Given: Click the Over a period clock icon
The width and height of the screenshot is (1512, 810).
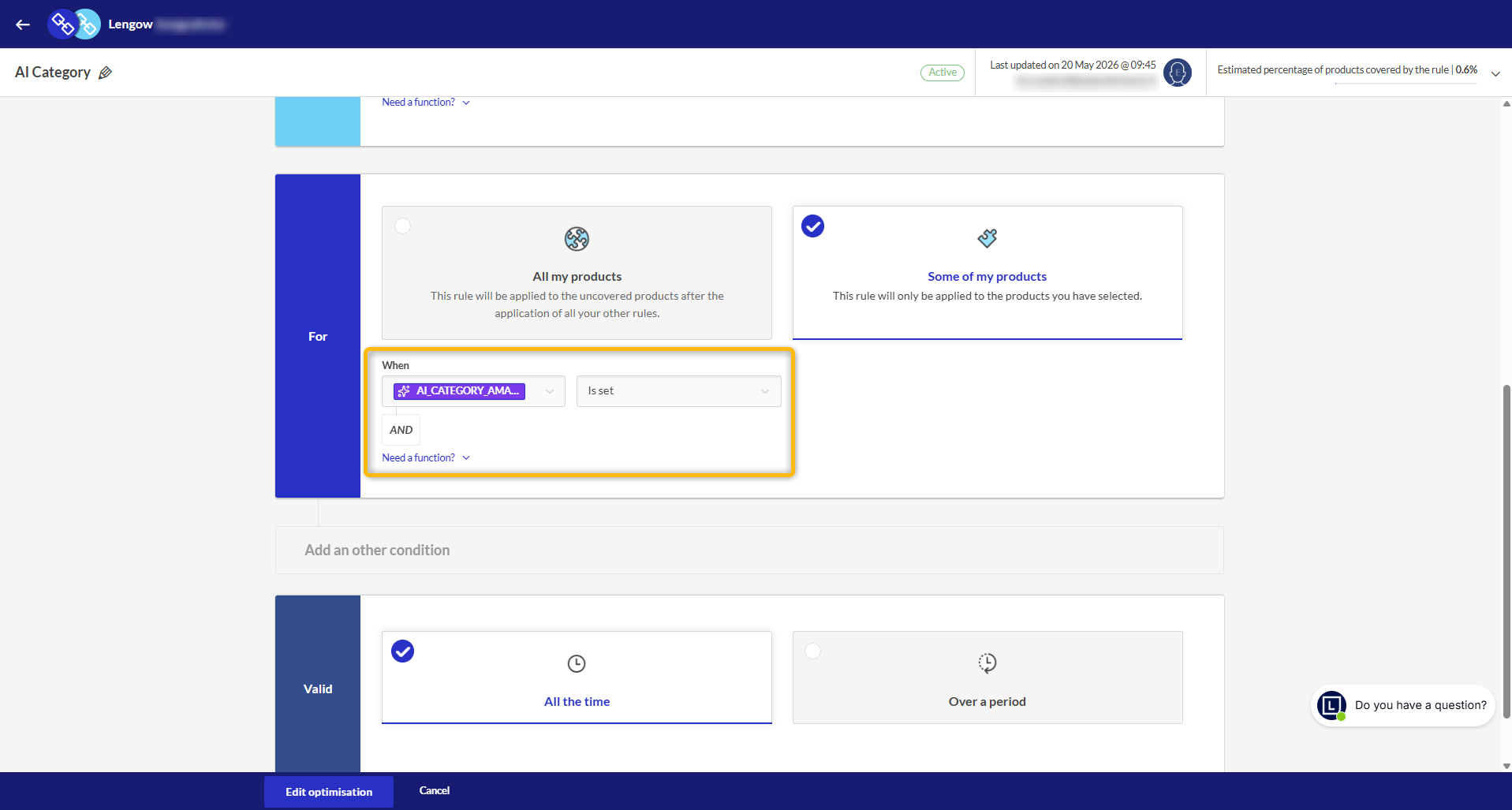Looking at the screenshot, I should (987, 663).
